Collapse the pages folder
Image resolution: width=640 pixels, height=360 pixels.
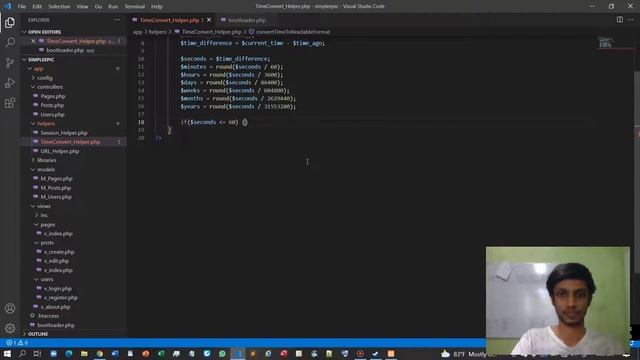[x=36, y=224]
